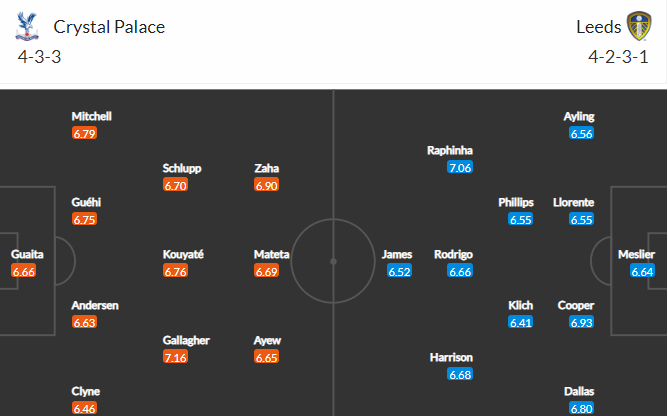Select Raphinha's 7.06 rating badge
This screenshot has height=416, width=668.
pos(460,167)
